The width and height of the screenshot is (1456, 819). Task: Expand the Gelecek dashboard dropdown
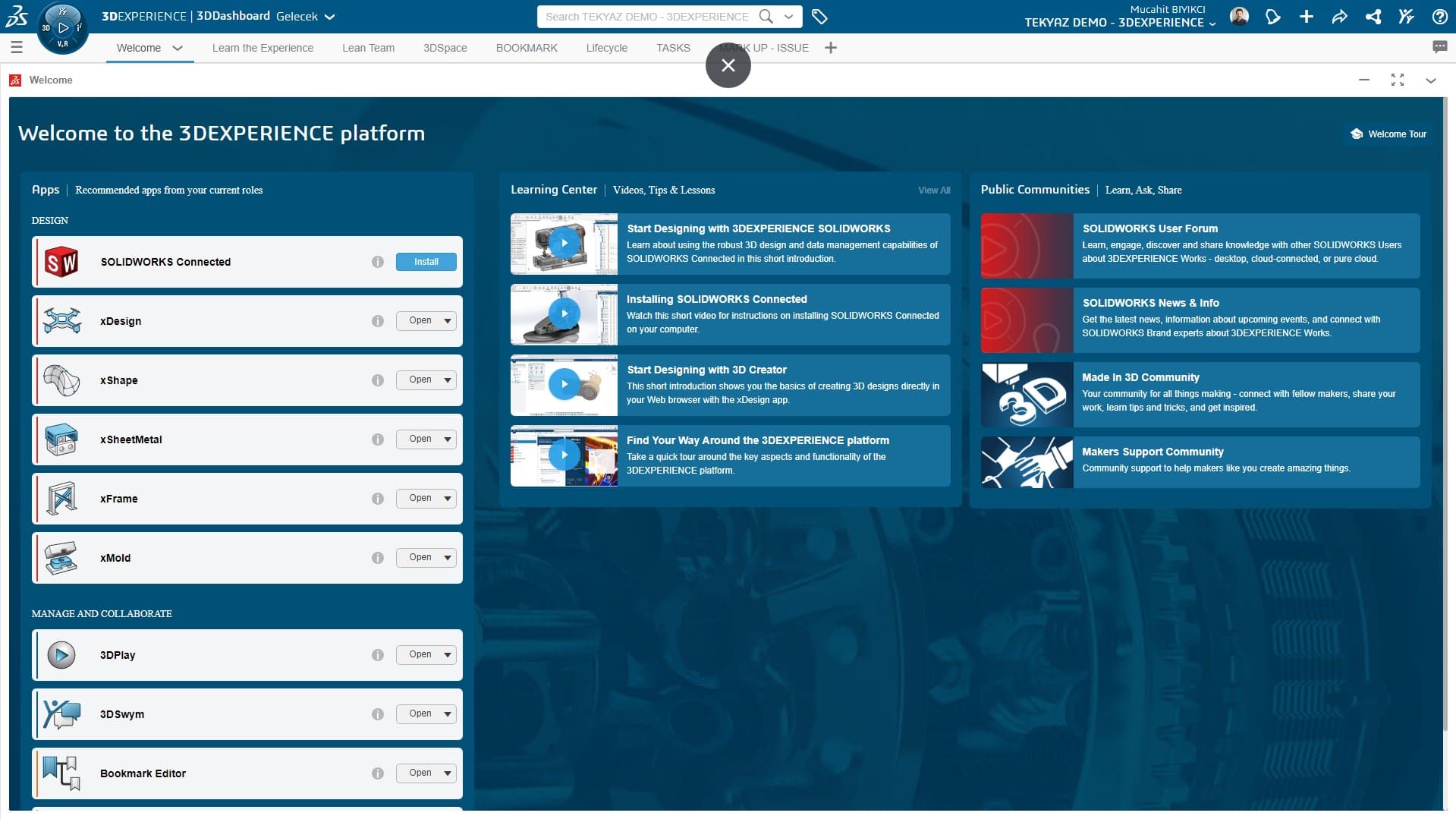pos(329,17)
